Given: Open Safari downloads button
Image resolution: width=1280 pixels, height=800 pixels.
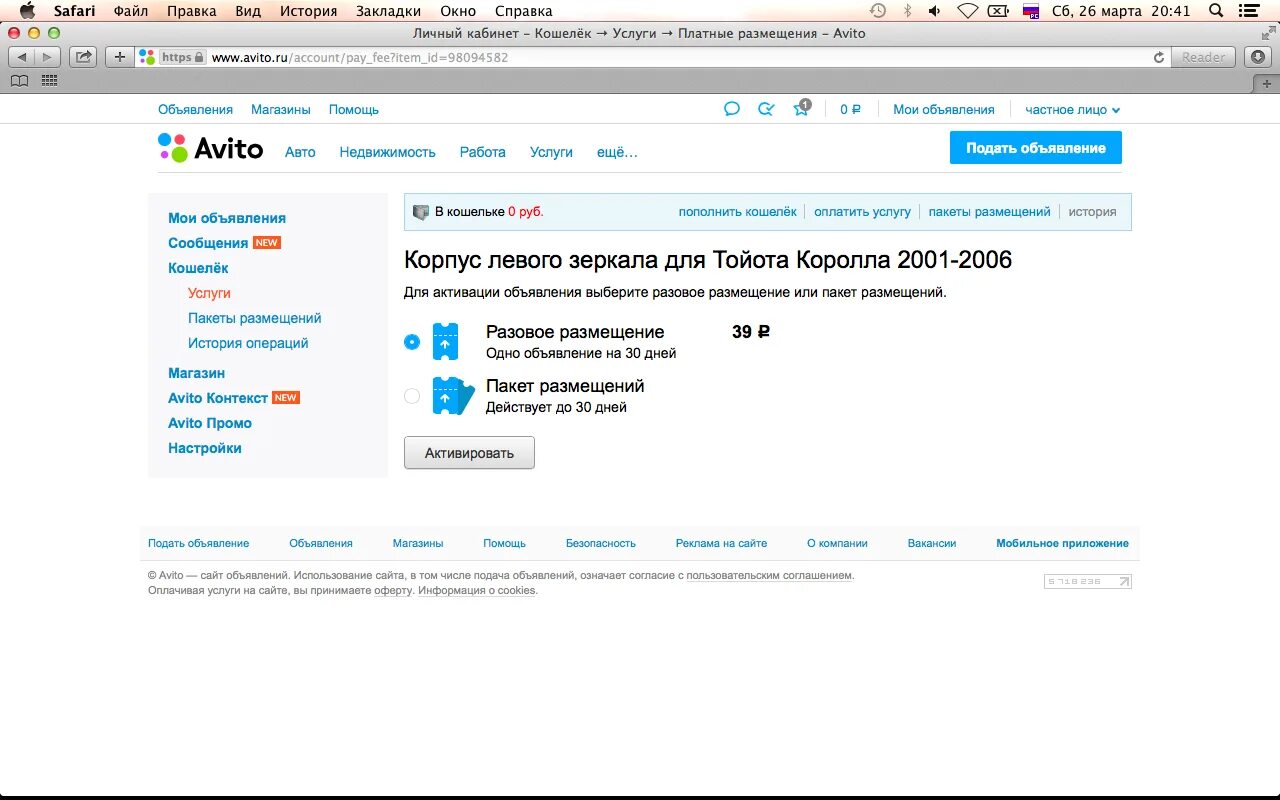Looking at the screenshot, I should (1258, 57).
